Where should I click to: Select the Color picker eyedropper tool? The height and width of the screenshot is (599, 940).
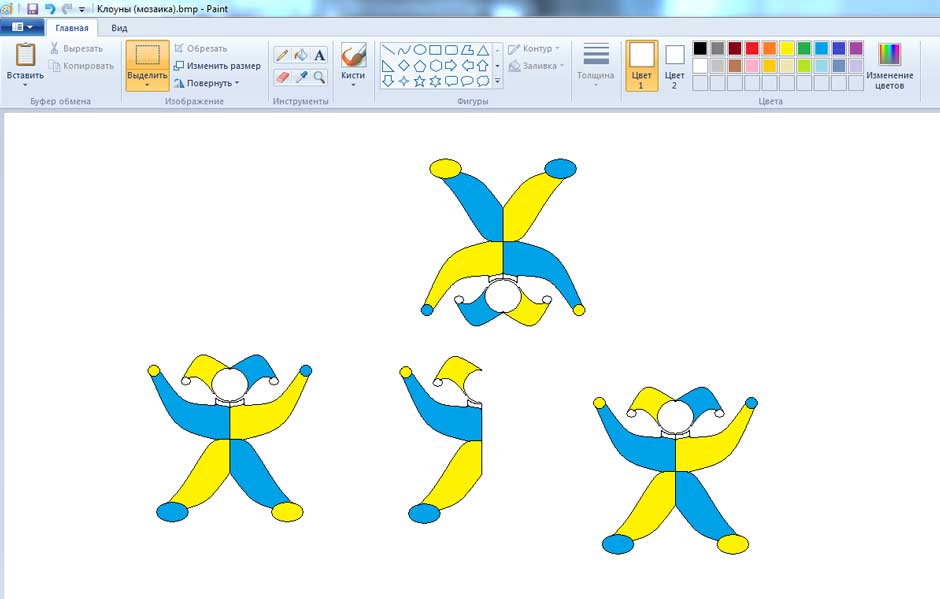click(x=301, y=77)
